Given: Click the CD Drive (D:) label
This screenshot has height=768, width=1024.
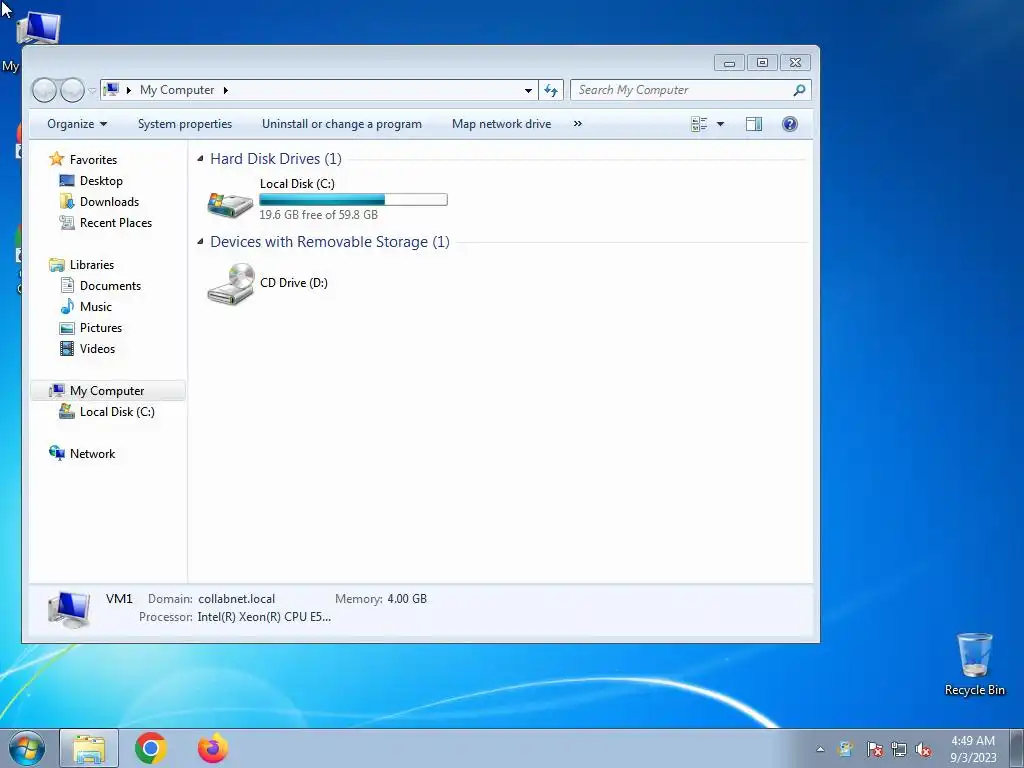Looking at the screenshot, I should 294,283.
